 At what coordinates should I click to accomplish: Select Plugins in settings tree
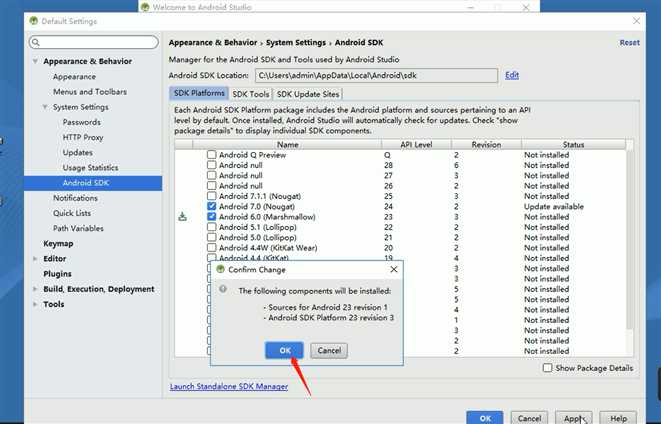tap(57, 274)
